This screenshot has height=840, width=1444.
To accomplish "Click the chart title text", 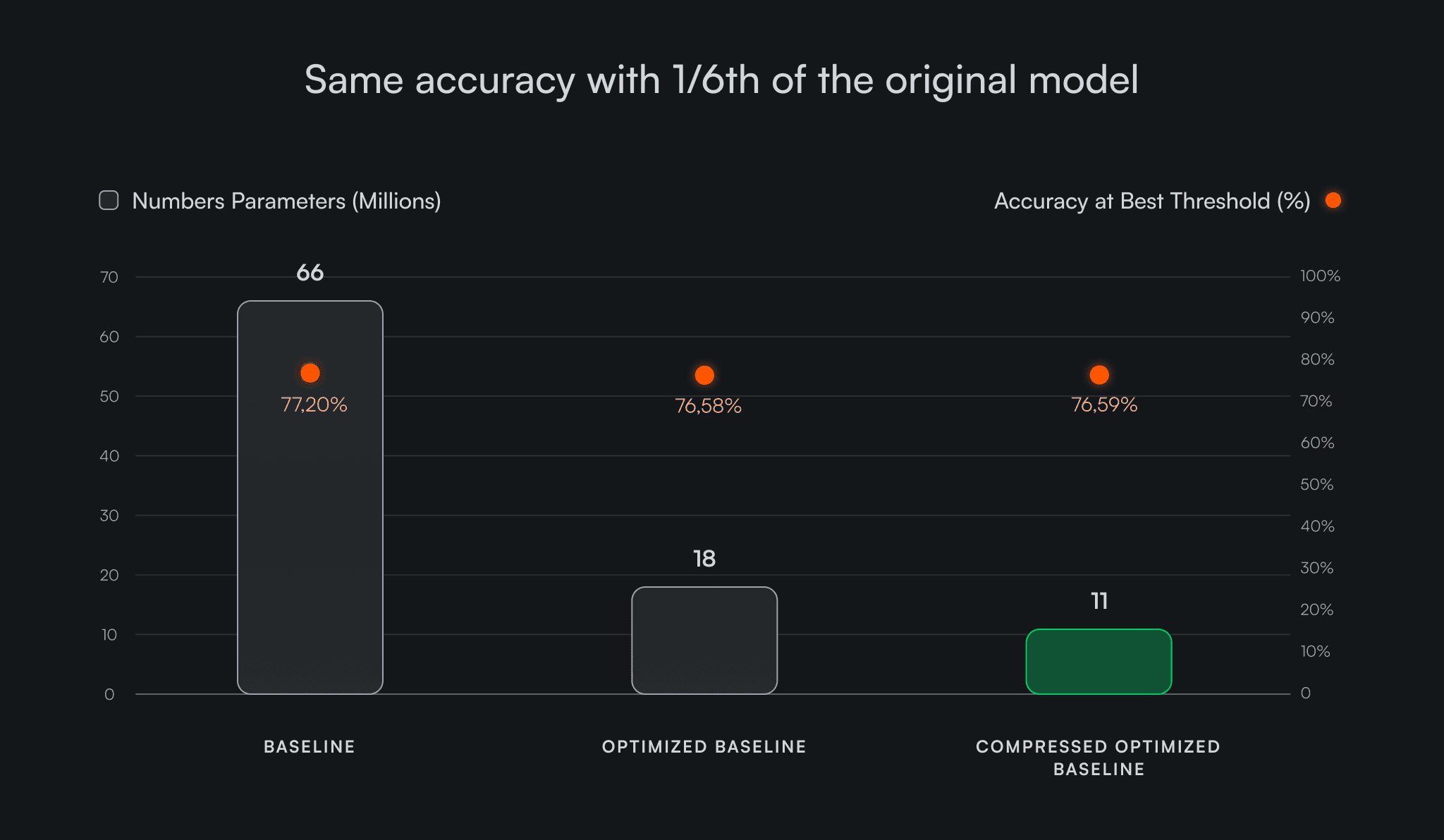I will tap(721, 80).
